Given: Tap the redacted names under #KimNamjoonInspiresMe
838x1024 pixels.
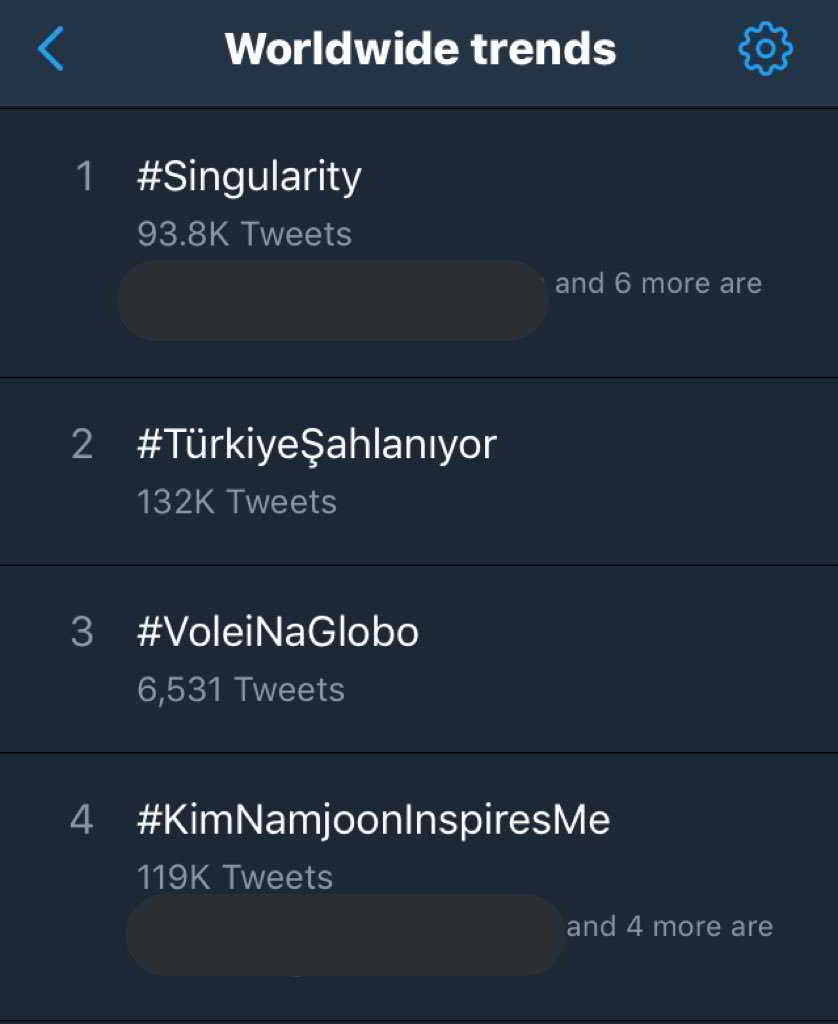Looking at the screenshot, I should (x=345, y=935).
